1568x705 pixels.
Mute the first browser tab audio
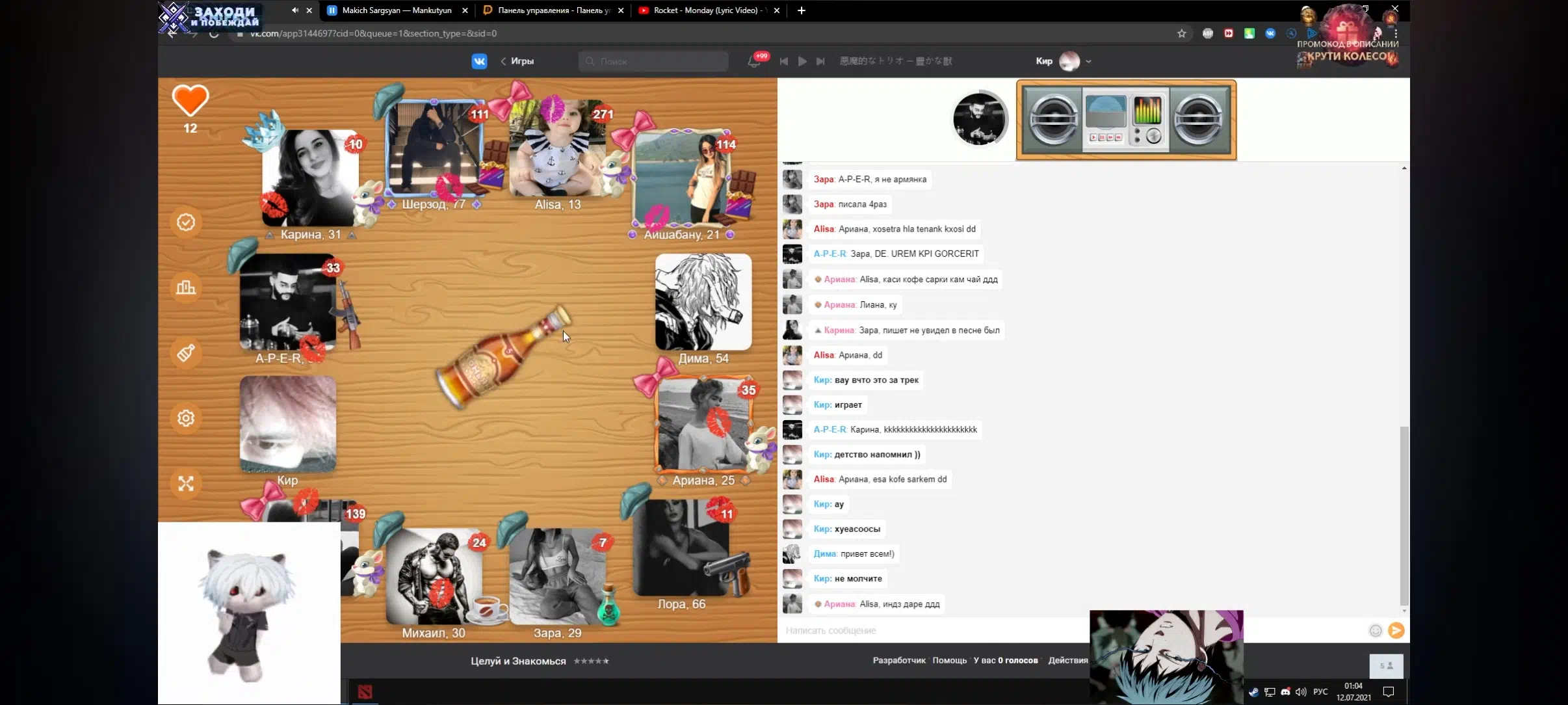(x=295, y=10)
